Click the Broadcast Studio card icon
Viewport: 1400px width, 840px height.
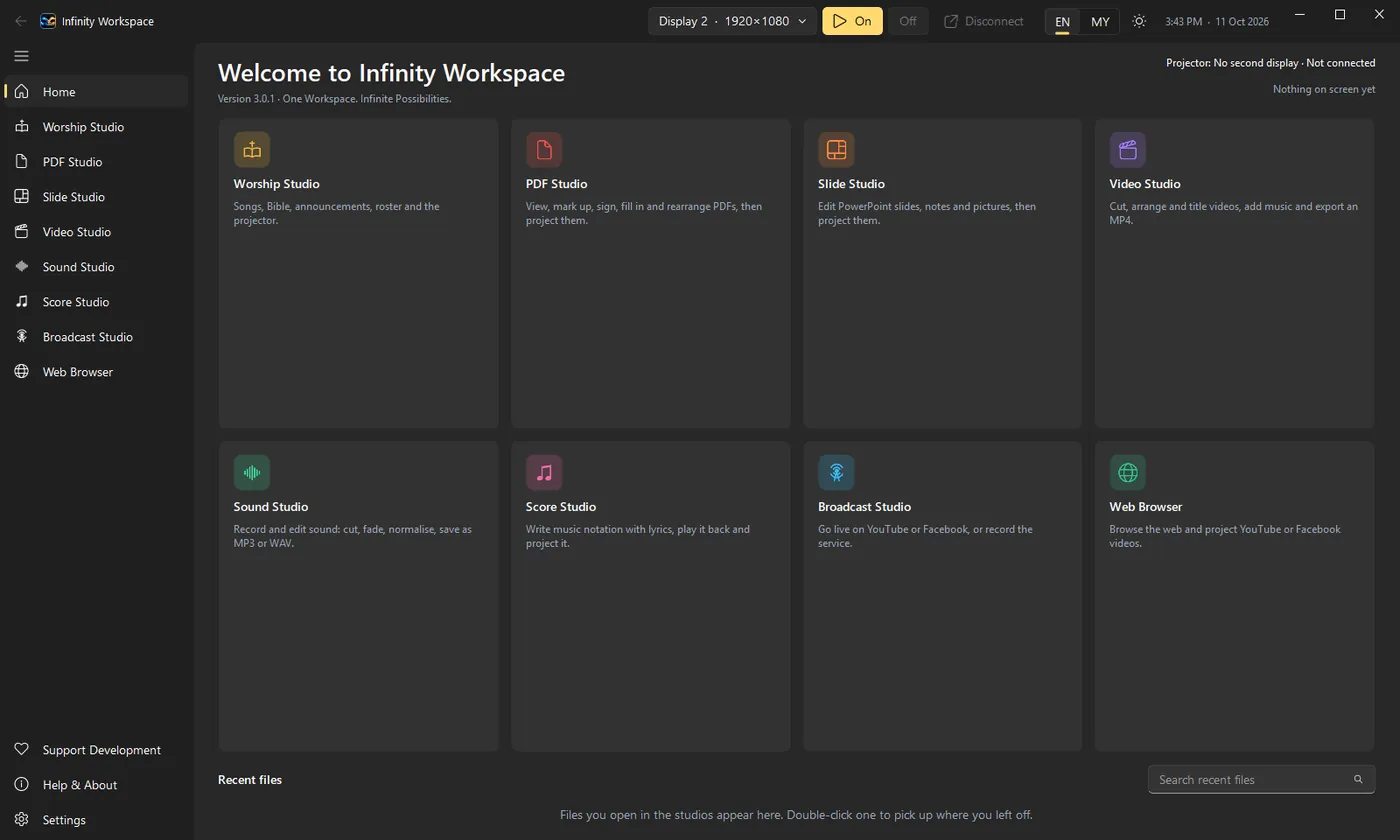836,472
